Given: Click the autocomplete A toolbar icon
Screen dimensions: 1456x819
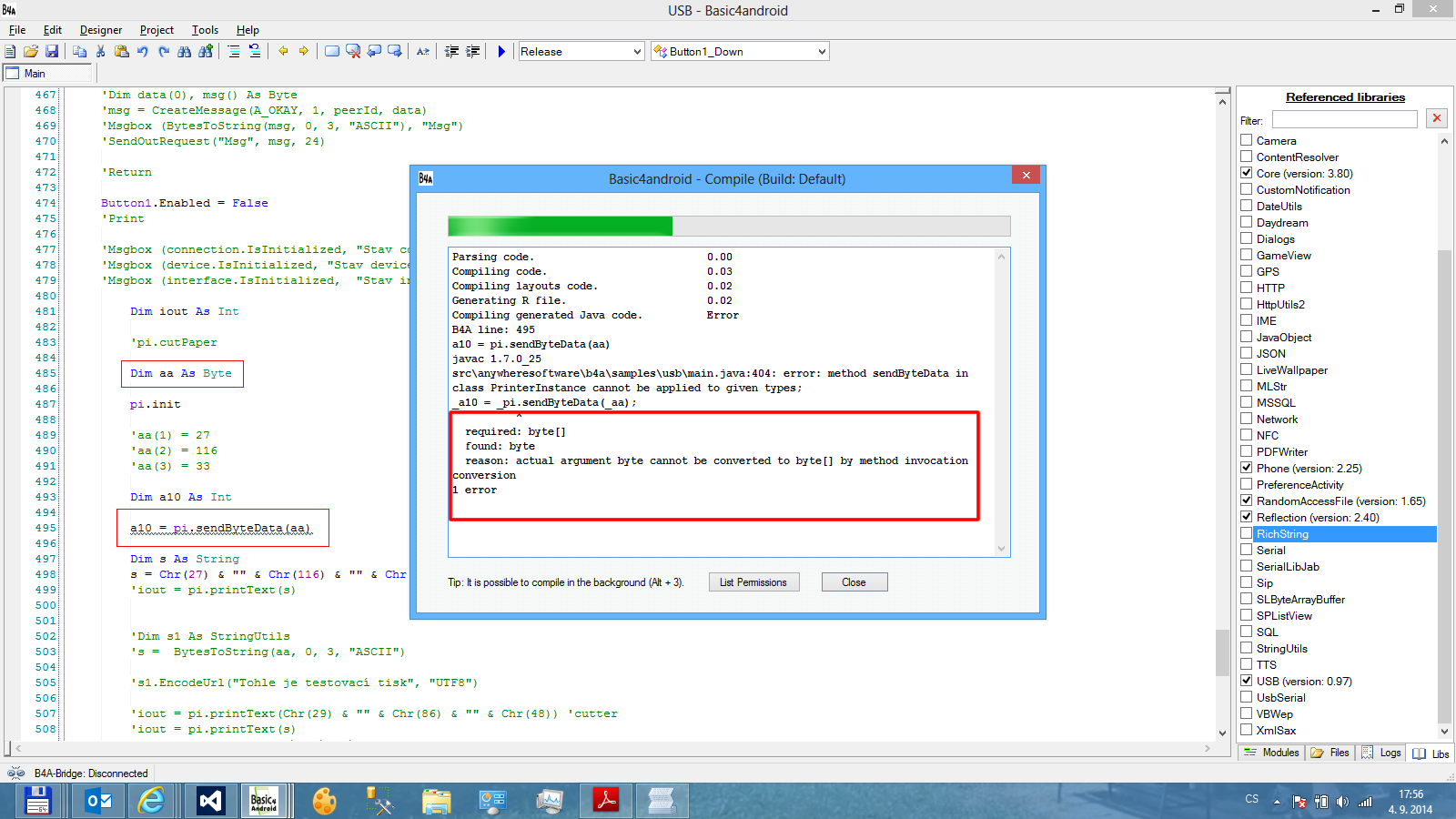Looking at the screenshot, I should (423, 52).
